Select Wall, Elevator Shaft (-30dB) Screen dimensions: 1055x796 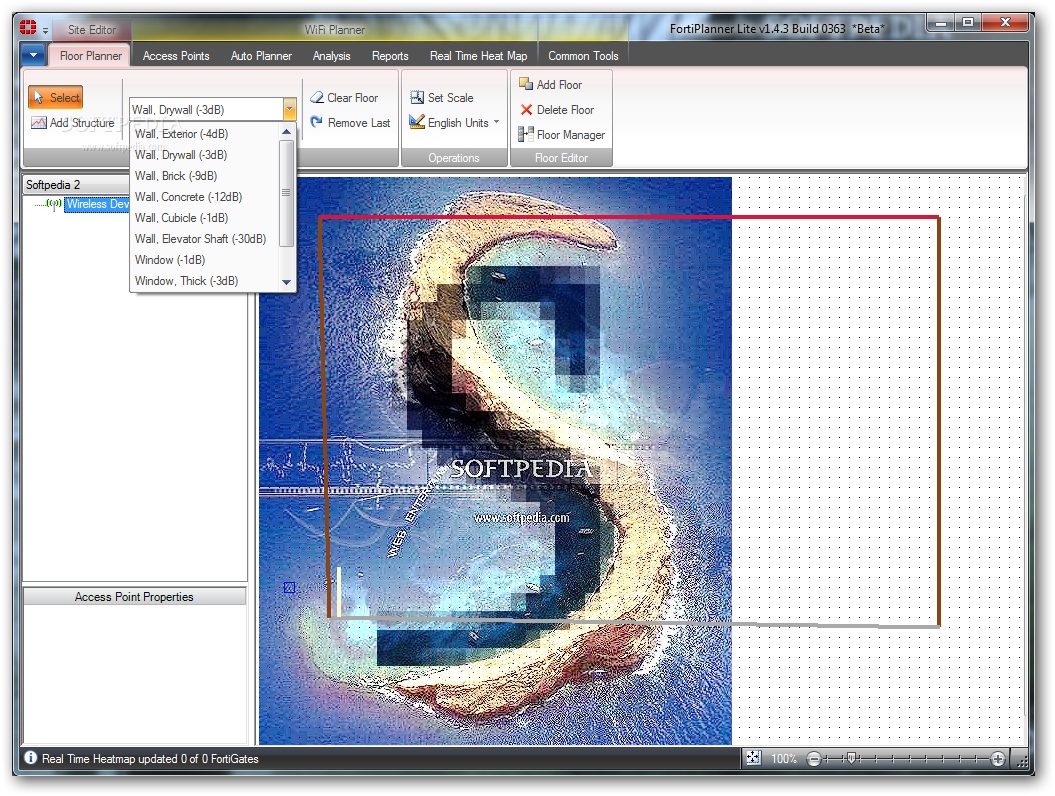tap(204, 239)
